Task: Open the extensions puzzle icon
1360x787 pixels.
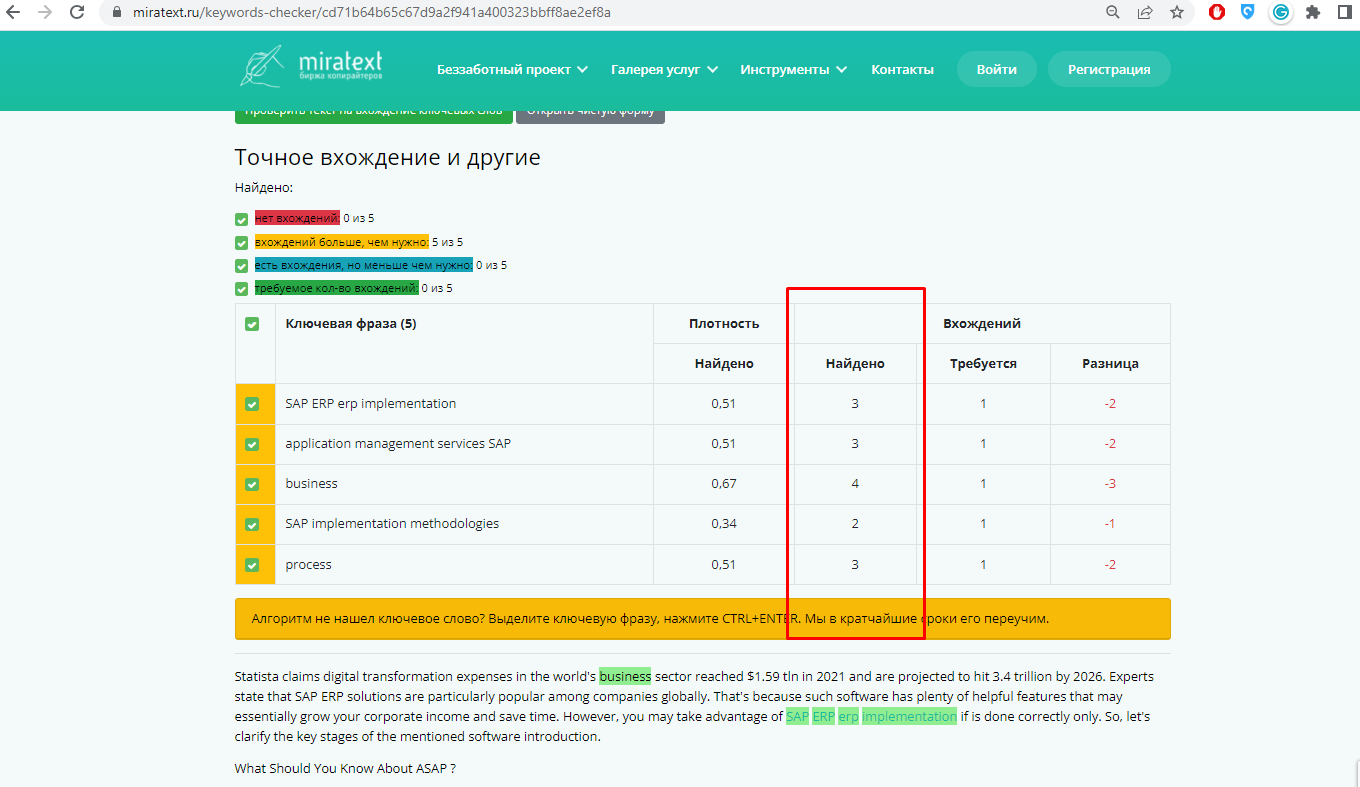Action: tap(1313, 13)
